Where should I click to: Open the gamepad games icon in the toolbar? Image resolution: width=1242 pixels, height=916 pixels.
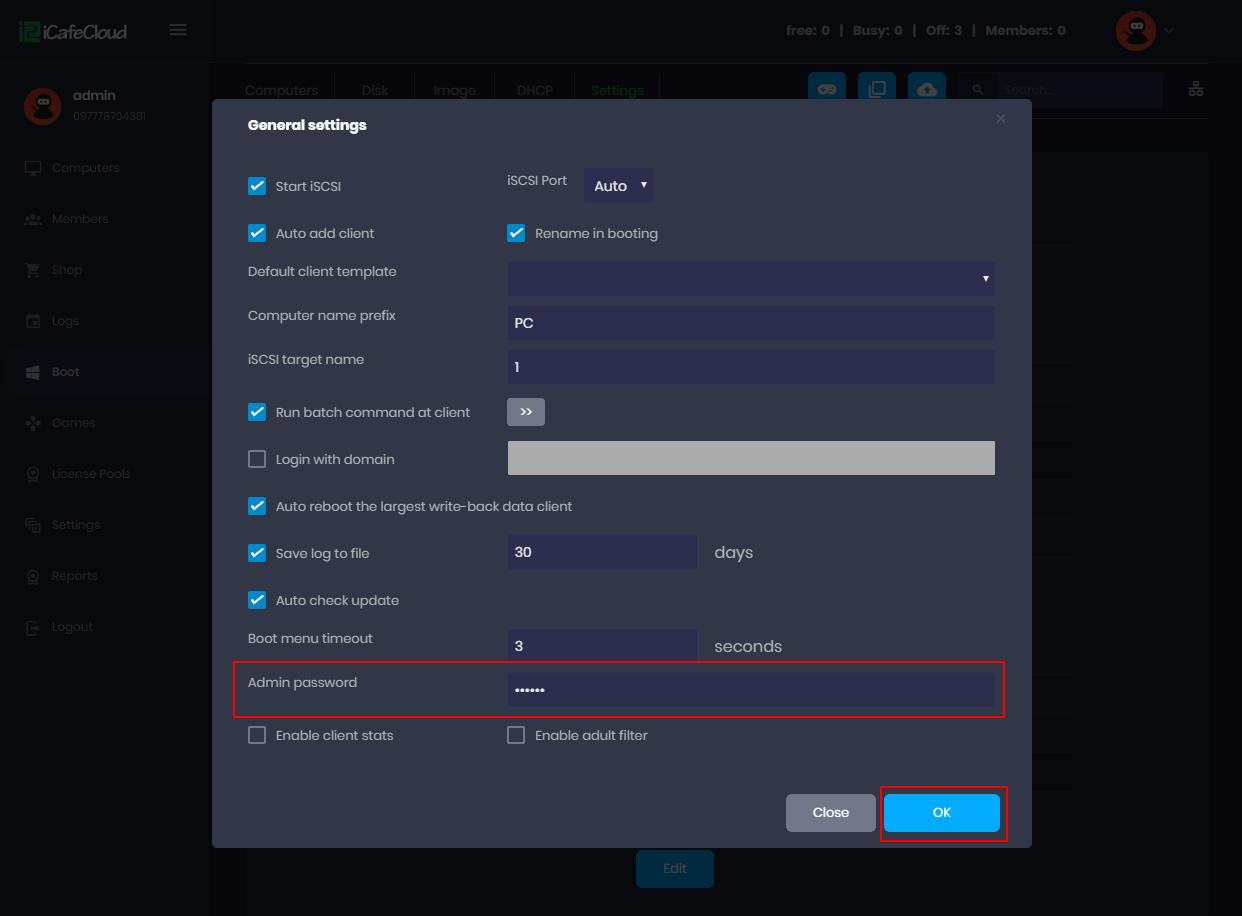[x=826, y=88]
